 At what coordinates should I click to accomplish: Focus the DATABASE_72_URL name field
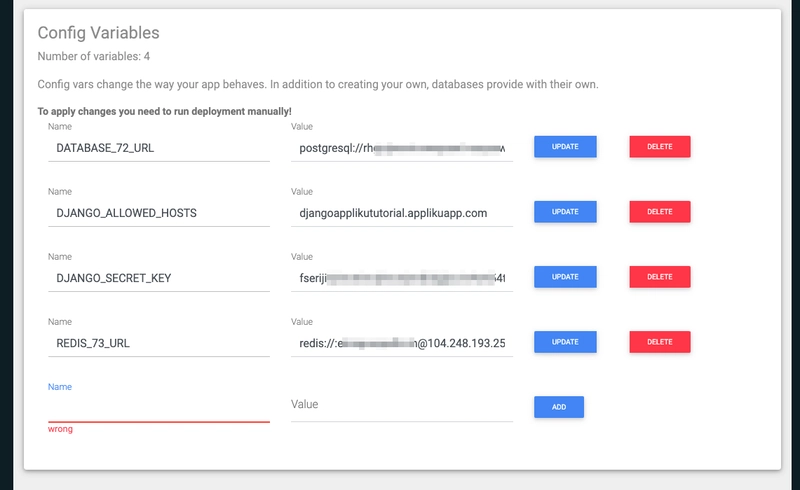pos(159,148)
